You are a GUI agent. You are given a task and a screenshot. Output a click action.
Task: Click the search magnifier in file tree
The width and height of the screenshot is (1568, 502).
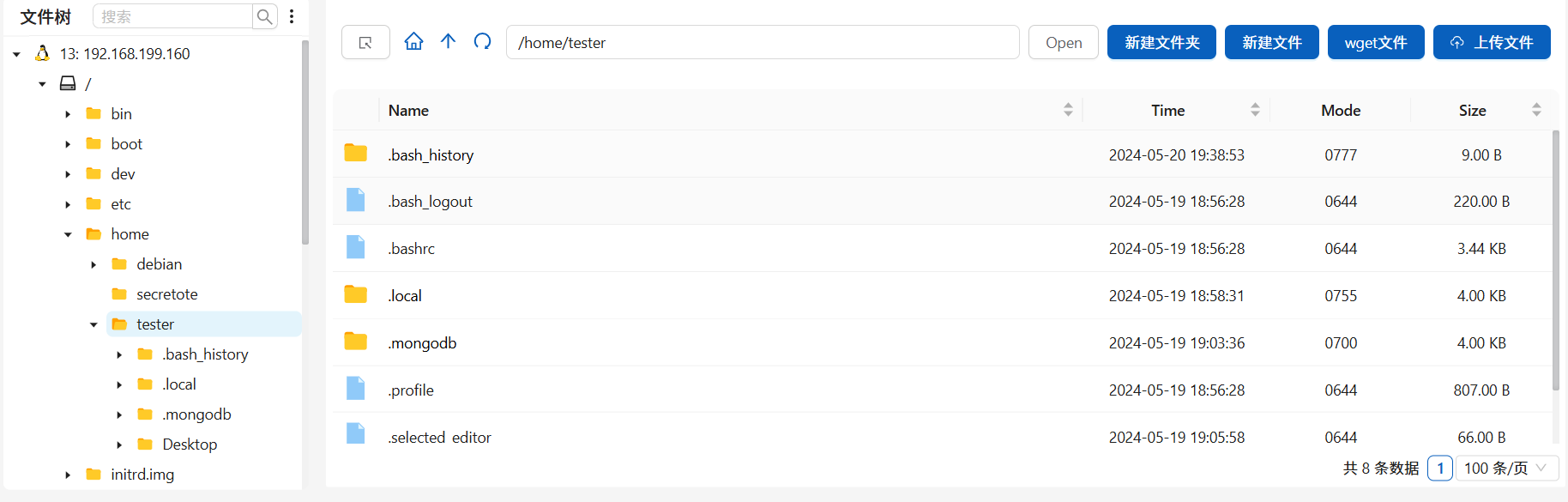click(265, 16)
